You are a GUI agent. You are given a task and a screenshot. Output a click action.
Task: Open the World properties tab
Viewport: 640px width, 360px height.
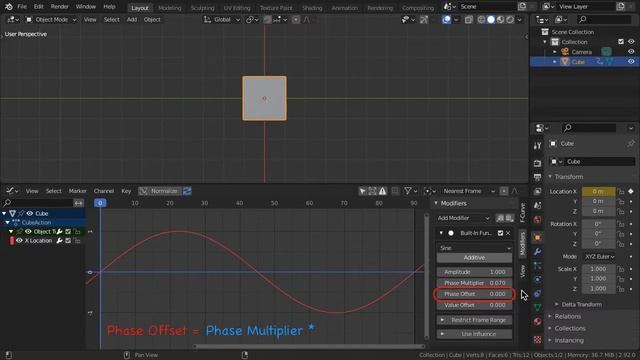[538, 220]
